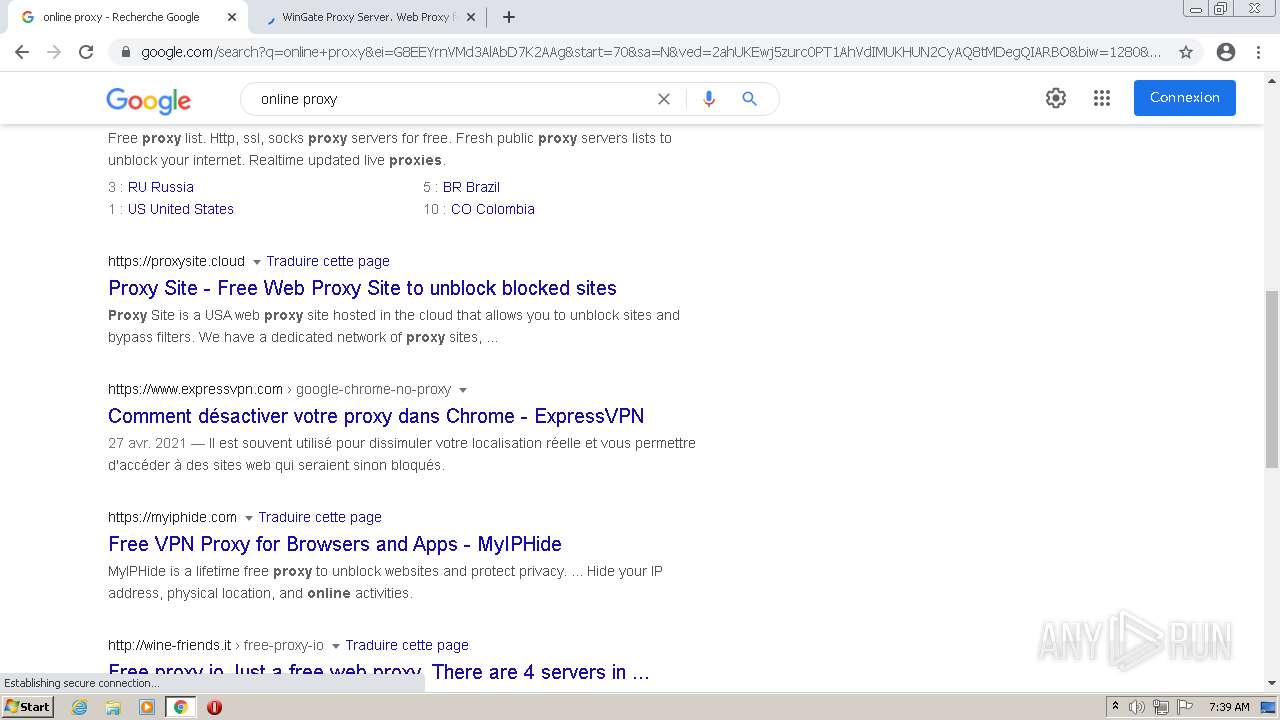Select the Chrome taskbar button
The height and width of the screenshot is (720, 1280).
tap(181, 707)
